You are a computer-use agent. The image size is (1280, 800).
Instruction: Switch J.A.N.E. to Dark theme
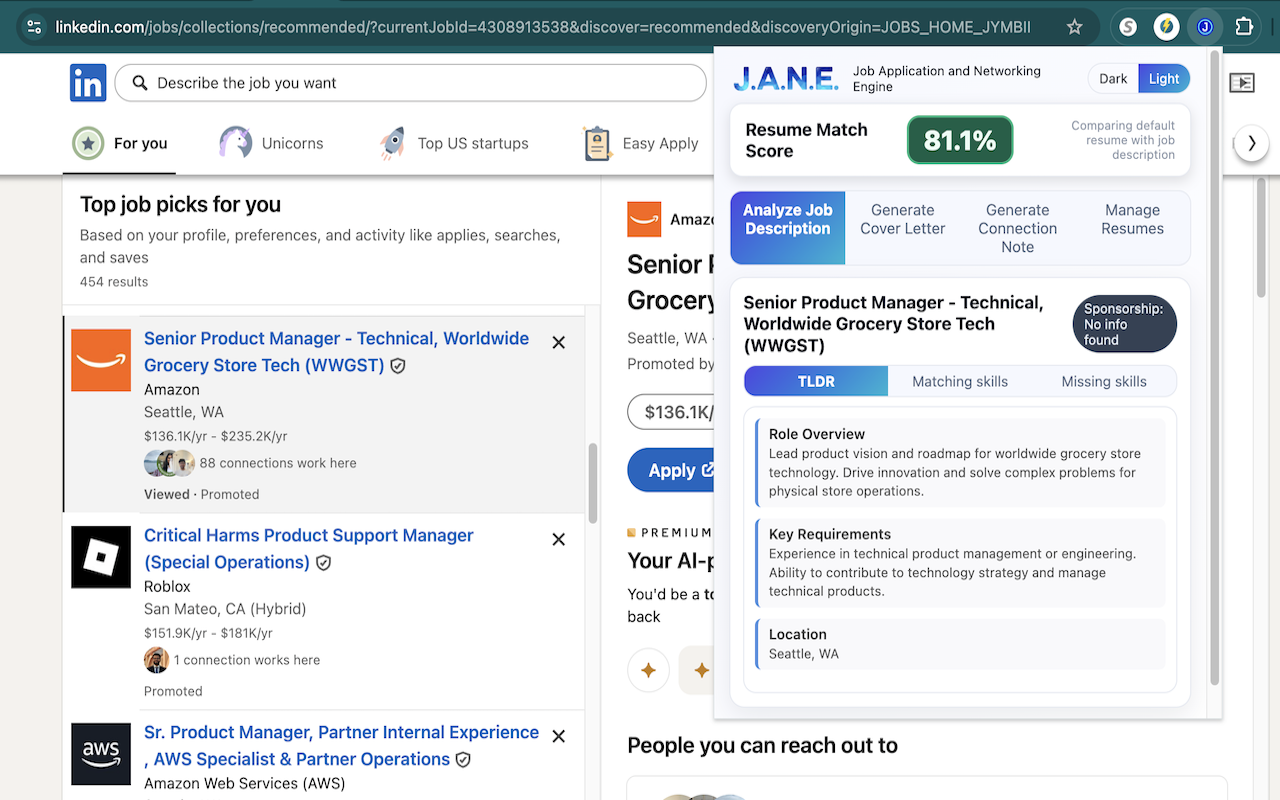click(1113, 79)
